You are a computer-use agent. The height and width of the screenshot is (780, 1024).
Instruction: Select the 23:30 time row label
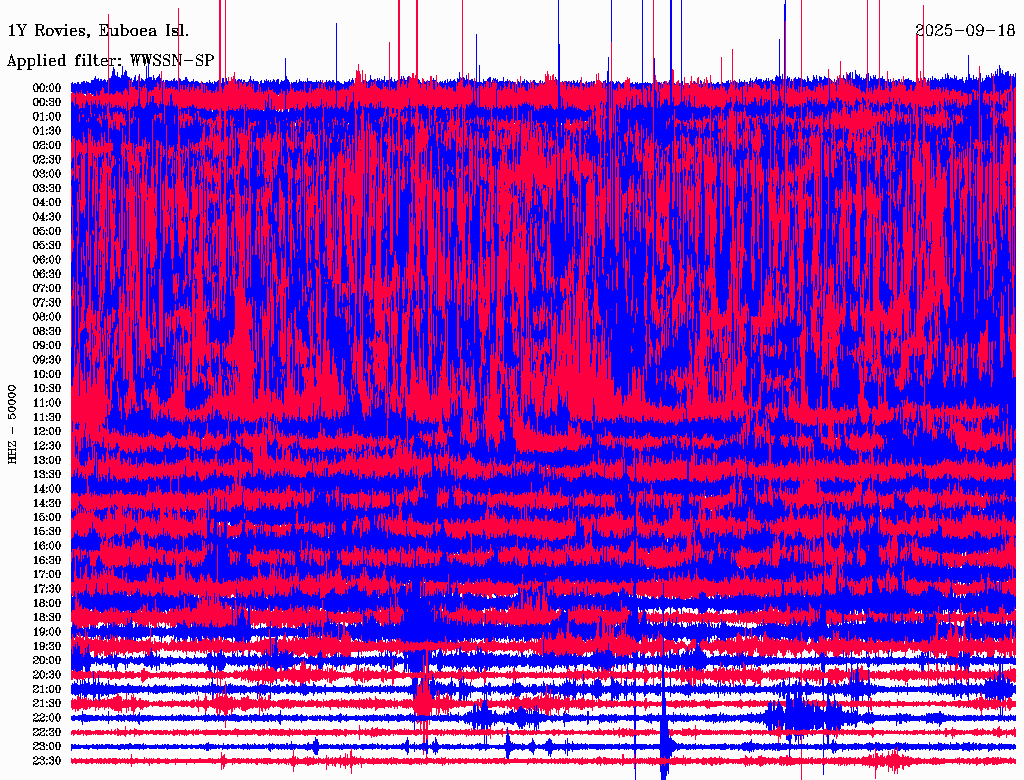(x=47, y=761)
